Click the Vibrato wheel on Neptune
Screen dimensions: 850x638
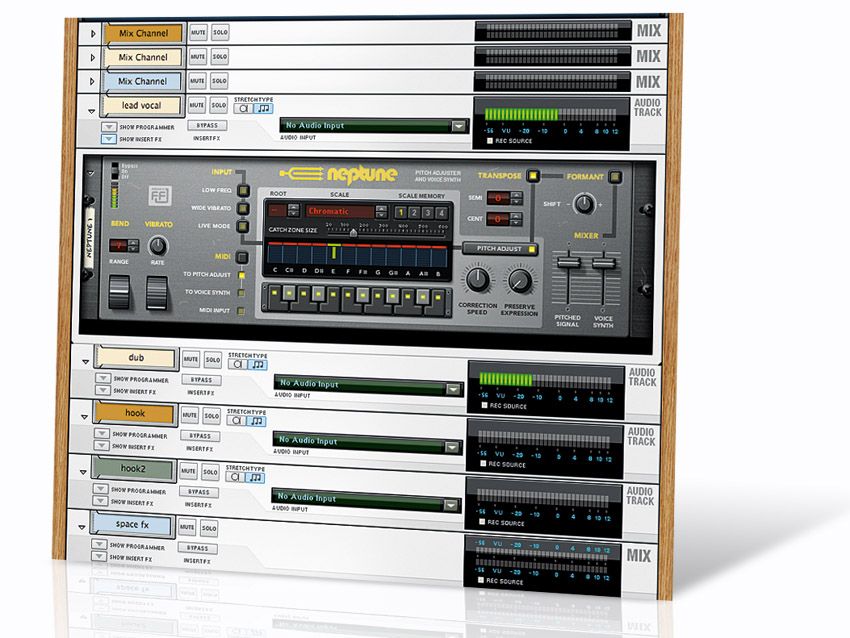(x=156, y=292)
